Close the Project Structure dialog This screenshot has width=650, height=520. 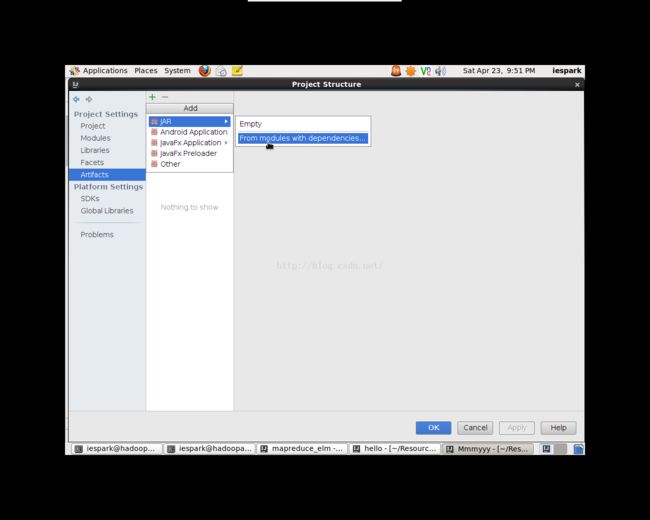(x=577, y=85)
